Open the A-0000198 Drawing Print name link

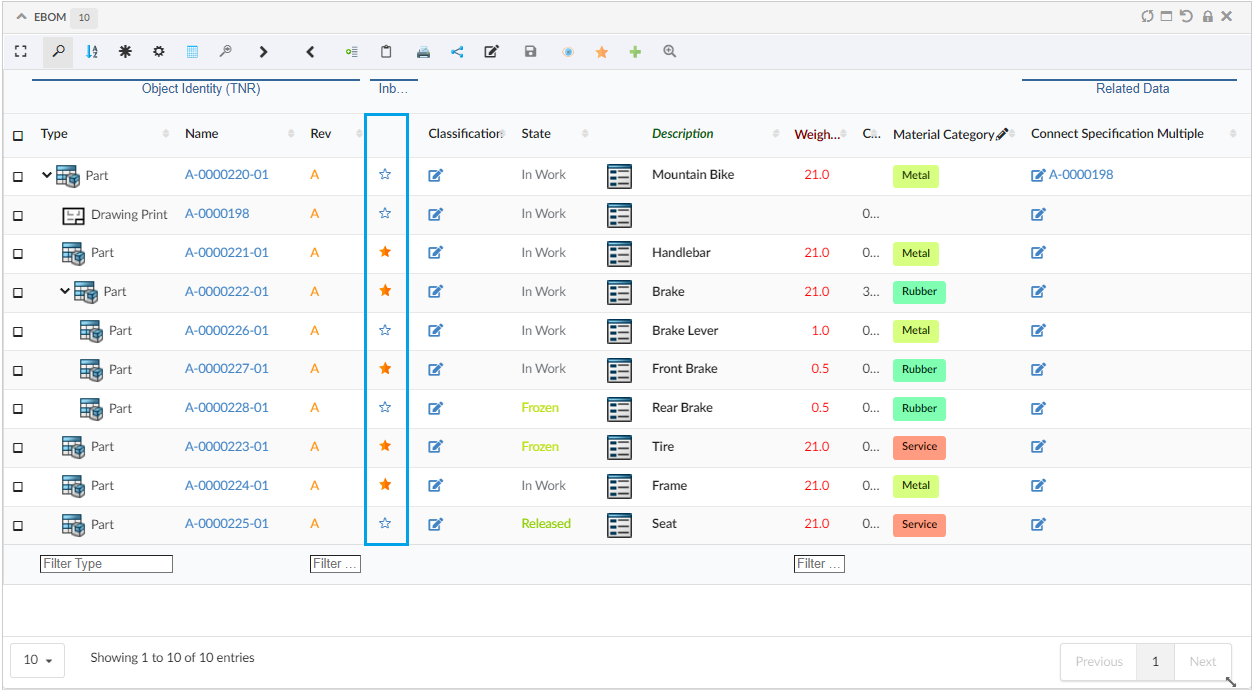[x=217, y=214]
